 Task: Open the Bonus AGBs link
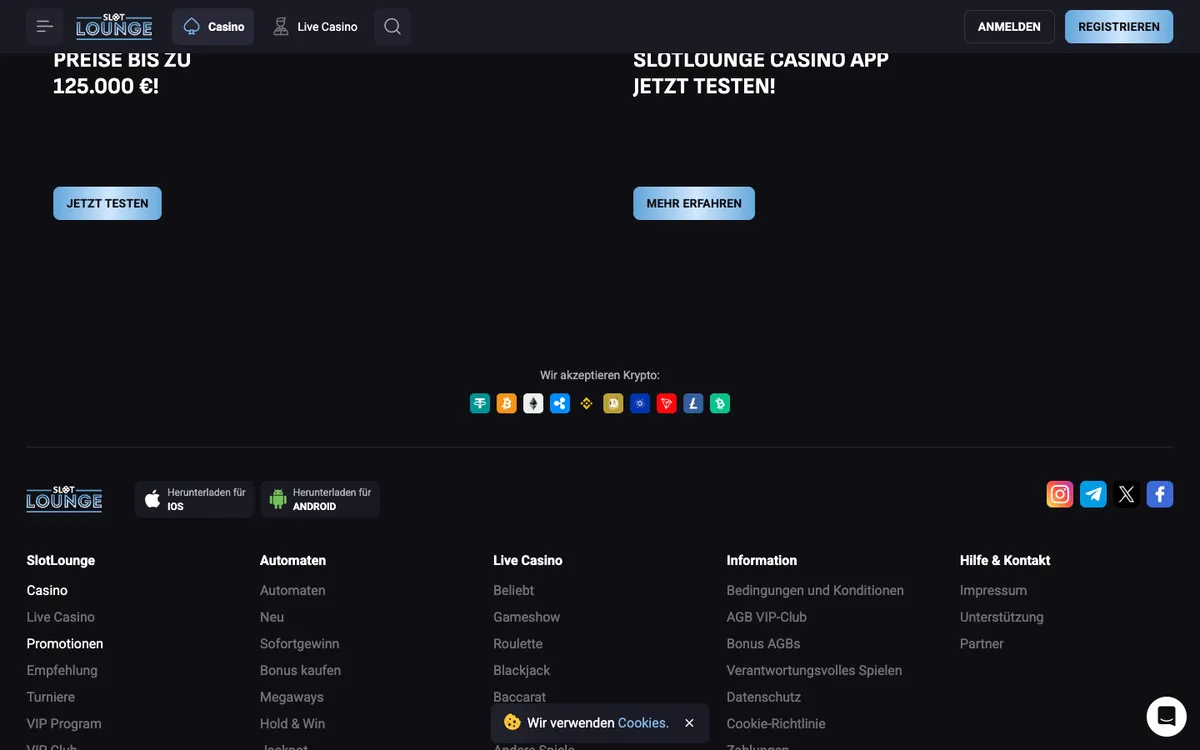click(764, 644)
